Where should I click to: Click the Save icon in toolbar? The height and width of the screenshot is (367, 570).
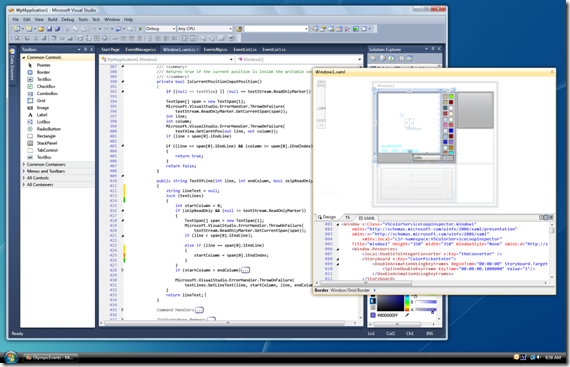click(49, 29)
